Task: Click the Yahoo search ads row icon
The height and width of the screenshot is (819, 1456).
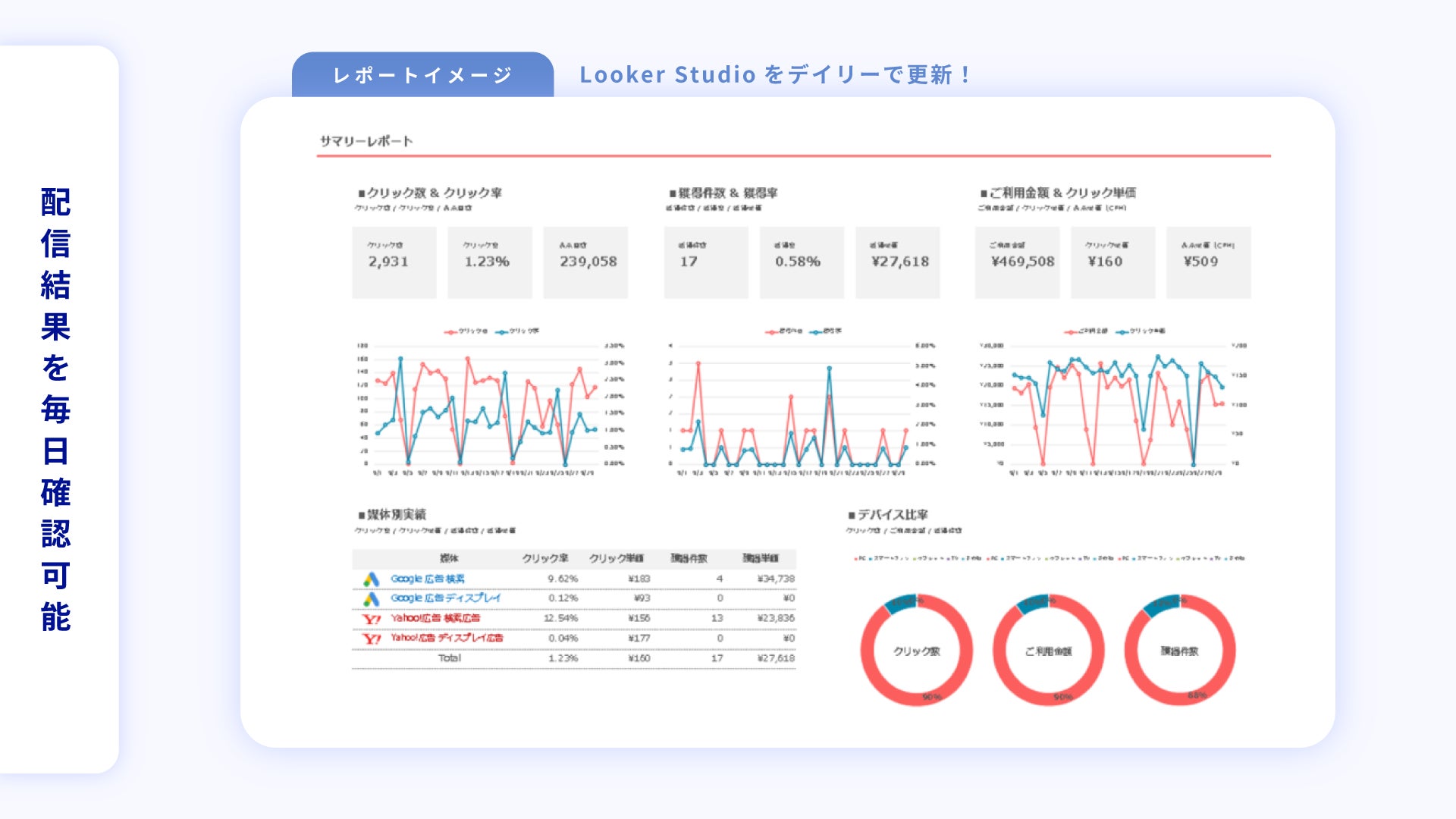Action: pyautogui.click(x=371, y=619)
